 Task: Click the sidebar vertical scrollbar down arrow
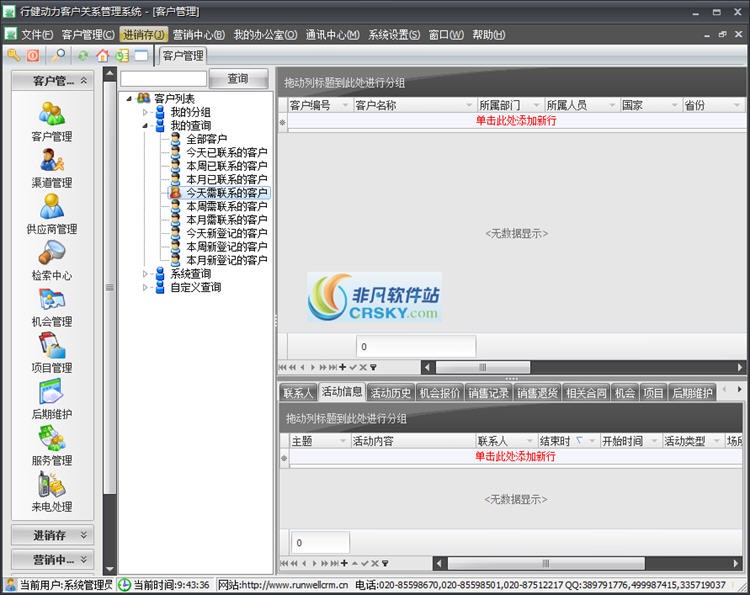tap(110, 569)
